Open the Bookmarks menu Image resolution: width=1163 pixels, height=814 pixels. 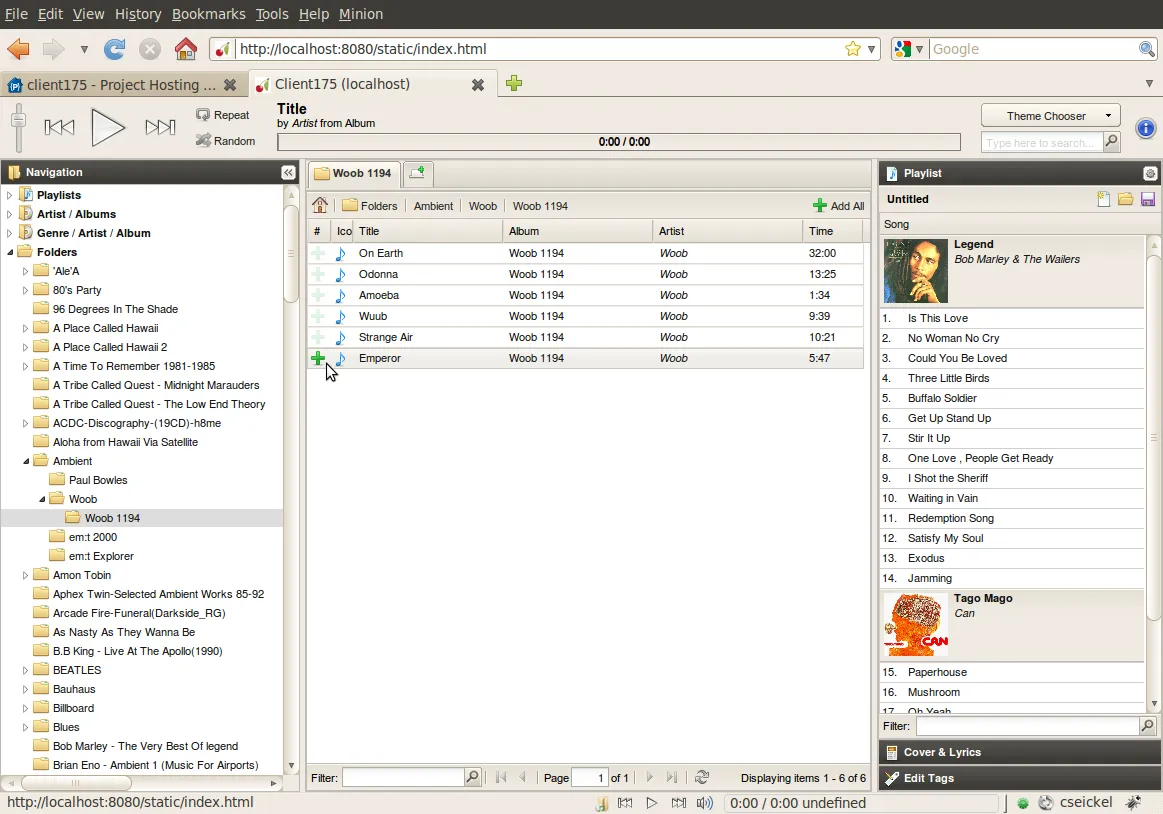[207, 14]
